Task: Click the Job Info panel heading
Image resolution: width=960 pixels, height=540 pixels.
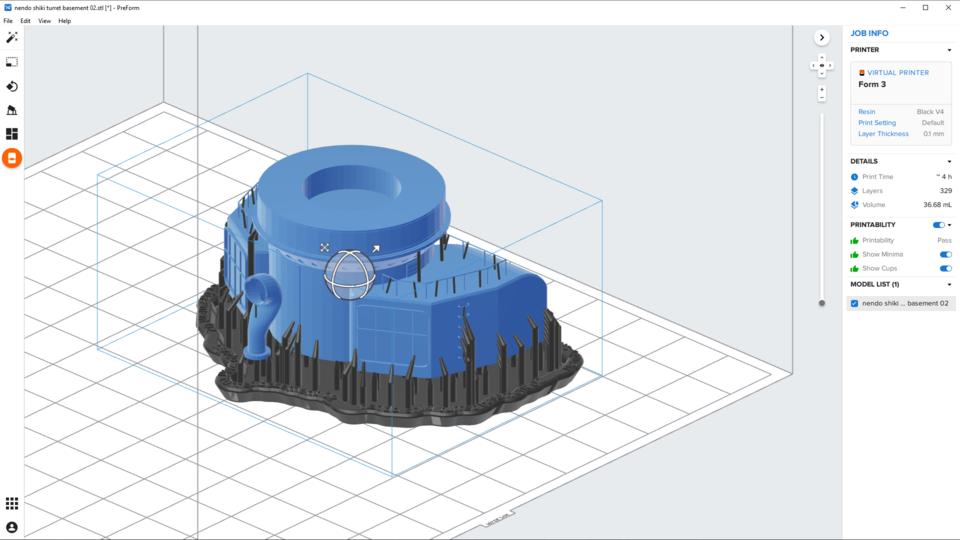Action: click(x=869, y=33)
